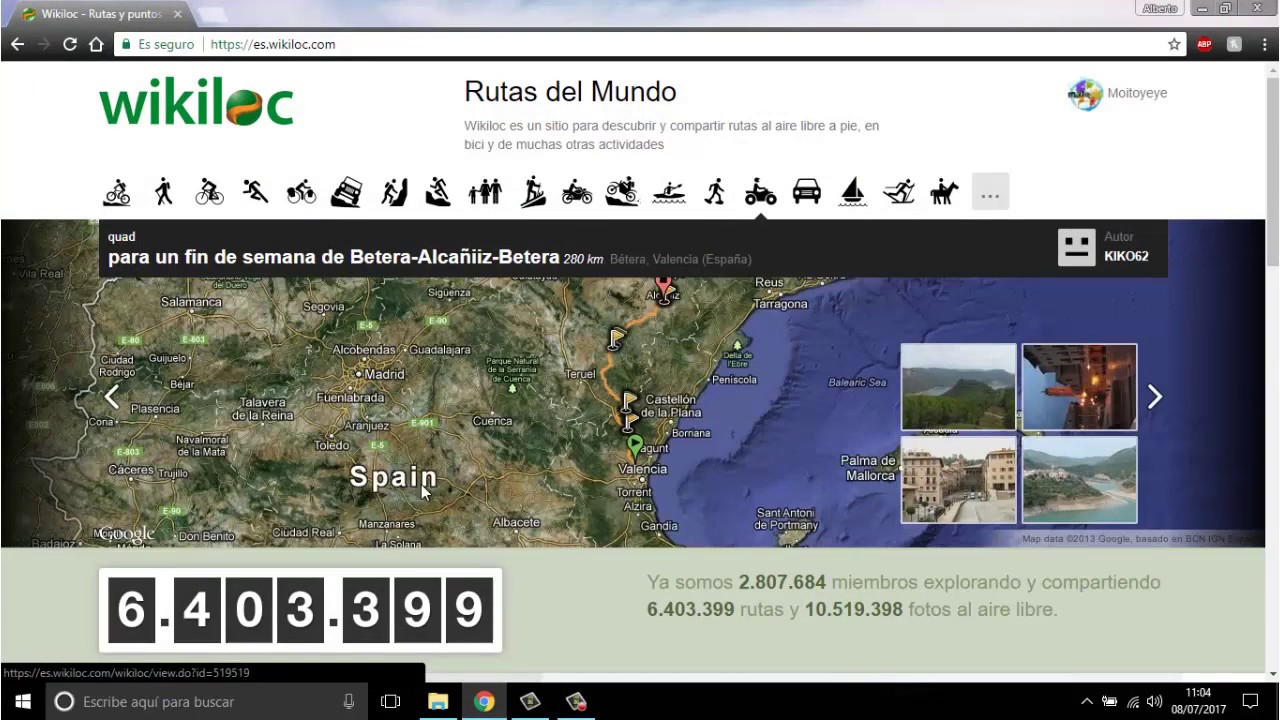Select the road cycling activity icon
1280x720 pixels.
[x=209, y=191]
